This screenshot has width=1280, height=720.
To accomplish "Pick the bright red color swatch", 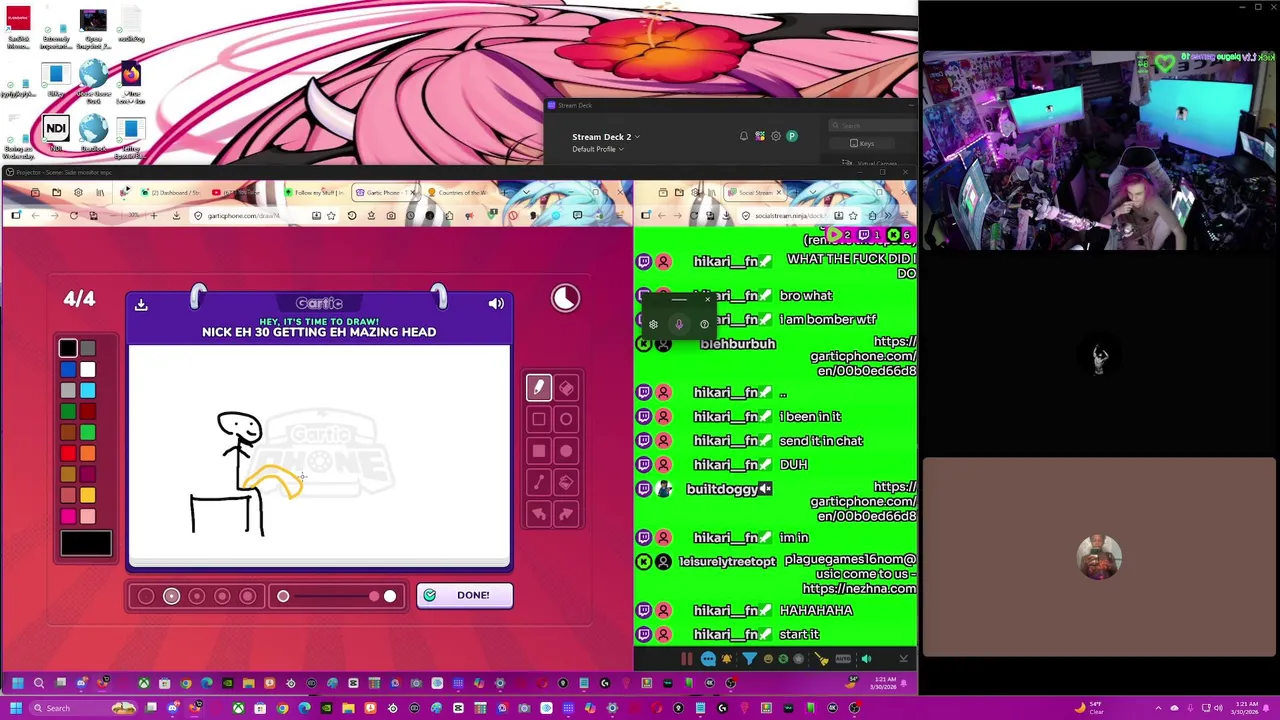I will pos(67,453).
